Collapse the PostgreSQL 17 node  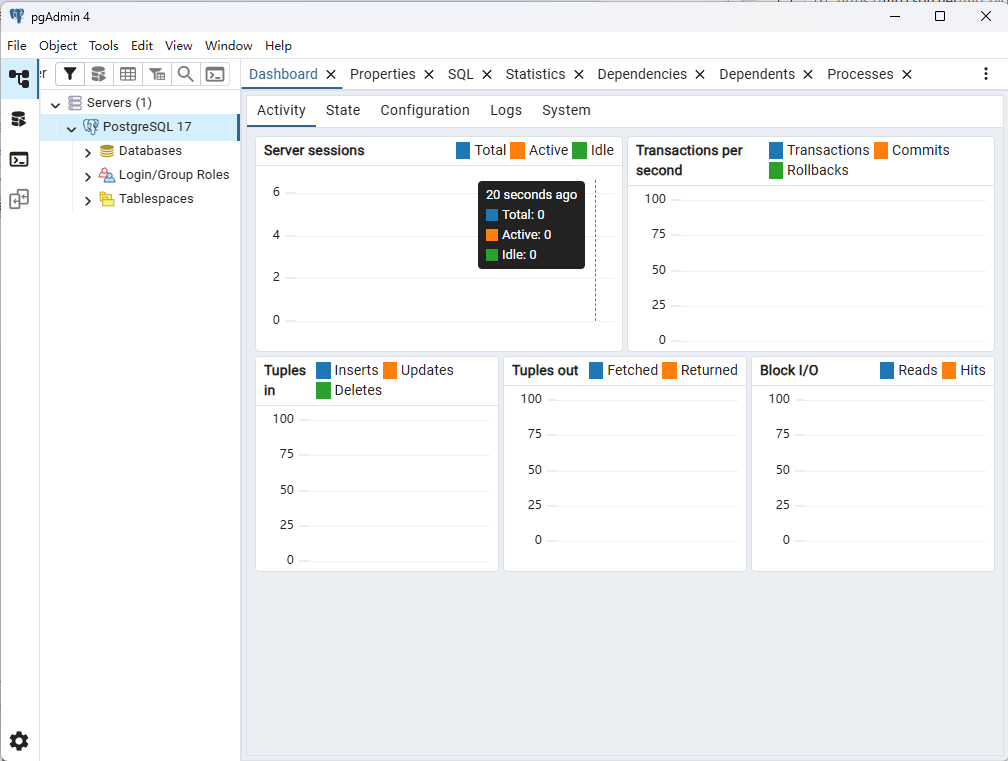coord(71,129)
